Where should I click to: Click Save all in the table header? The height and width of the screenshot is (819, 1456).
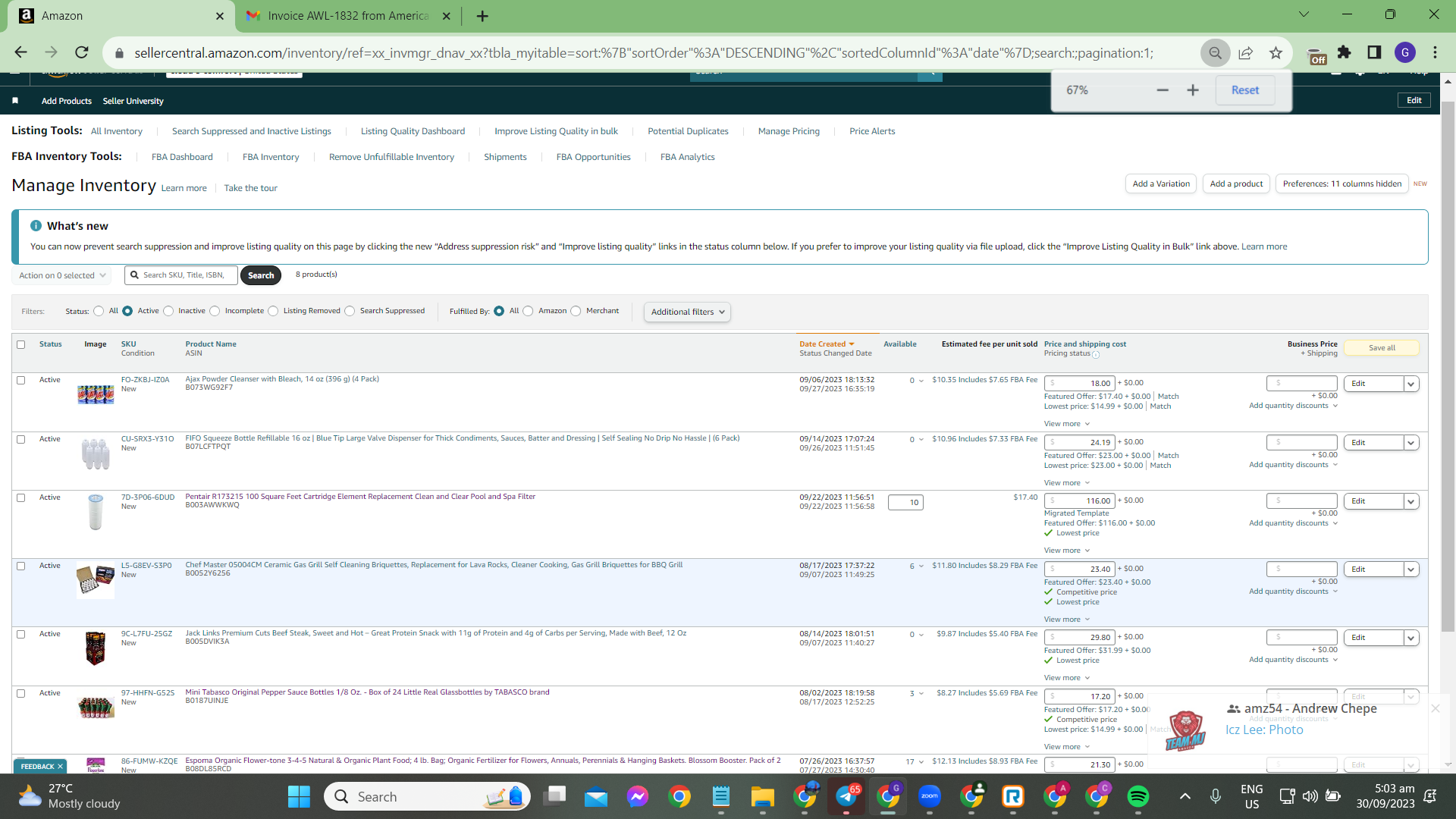(1382, 348)
